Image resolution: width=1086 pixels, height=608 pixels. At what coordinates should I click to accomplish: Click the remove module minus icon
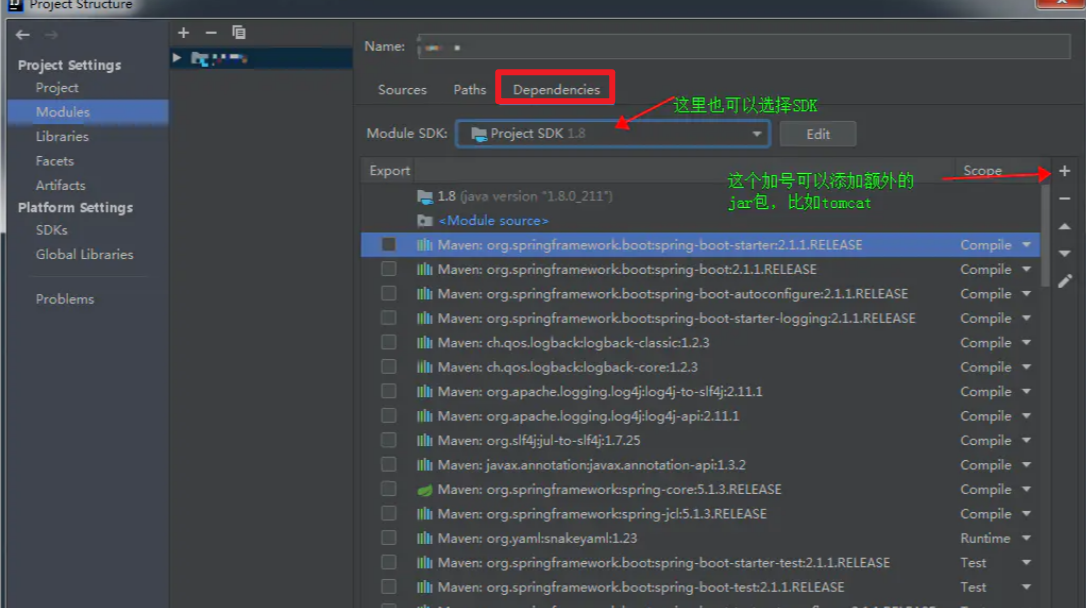pyautogui.click(x=209, y=32)
